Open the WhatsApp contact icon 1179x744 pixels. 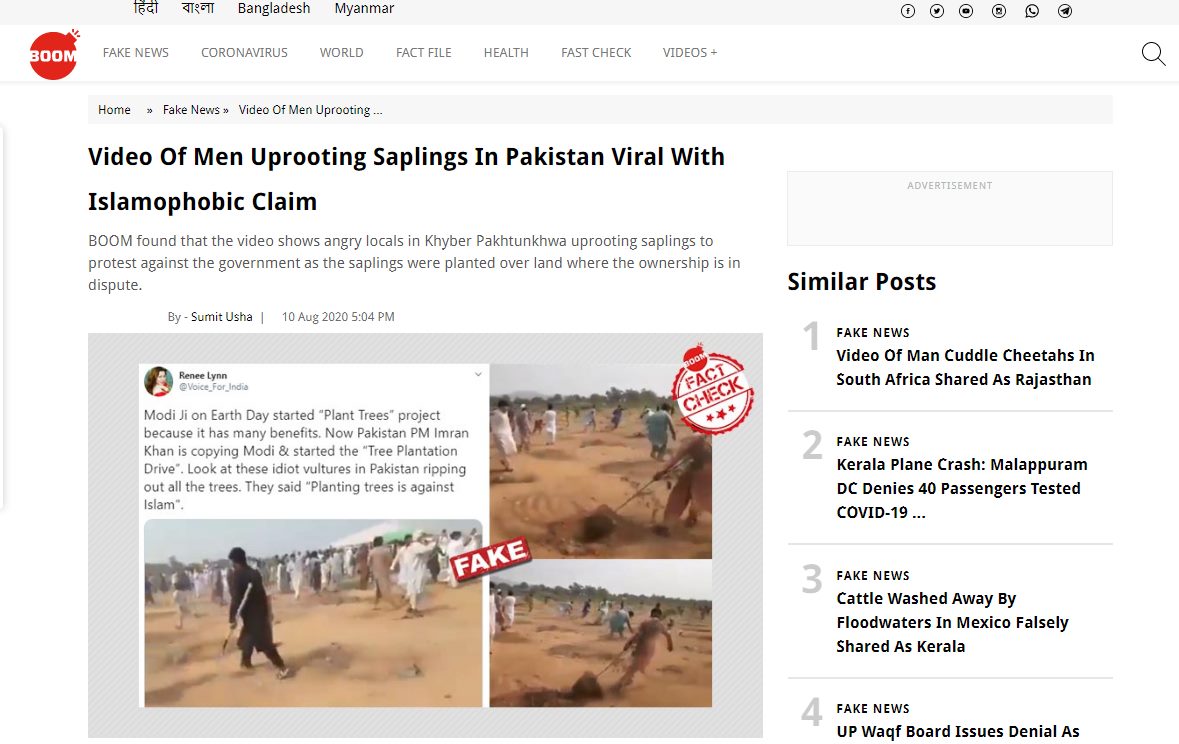pos(1032,11)
